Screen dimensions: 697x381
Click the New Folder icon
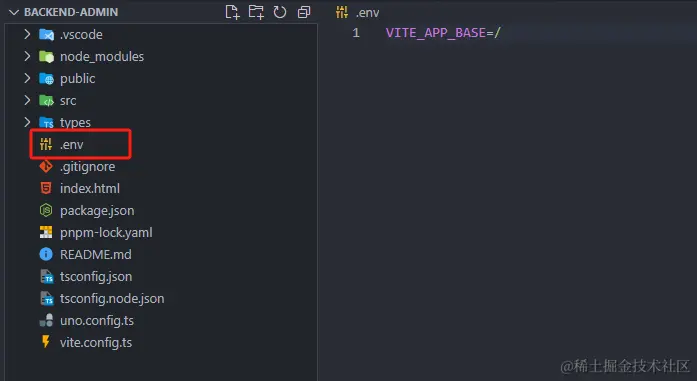[x=256, y=12]
